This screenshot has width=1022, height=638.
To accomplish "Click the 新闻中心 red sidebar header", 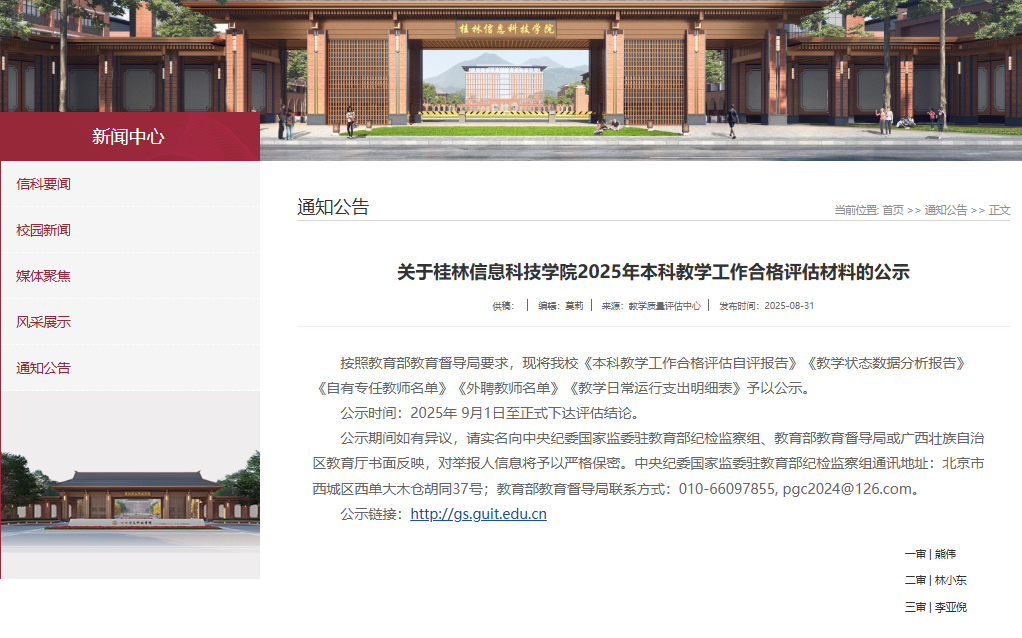I will tap(129, 137).
